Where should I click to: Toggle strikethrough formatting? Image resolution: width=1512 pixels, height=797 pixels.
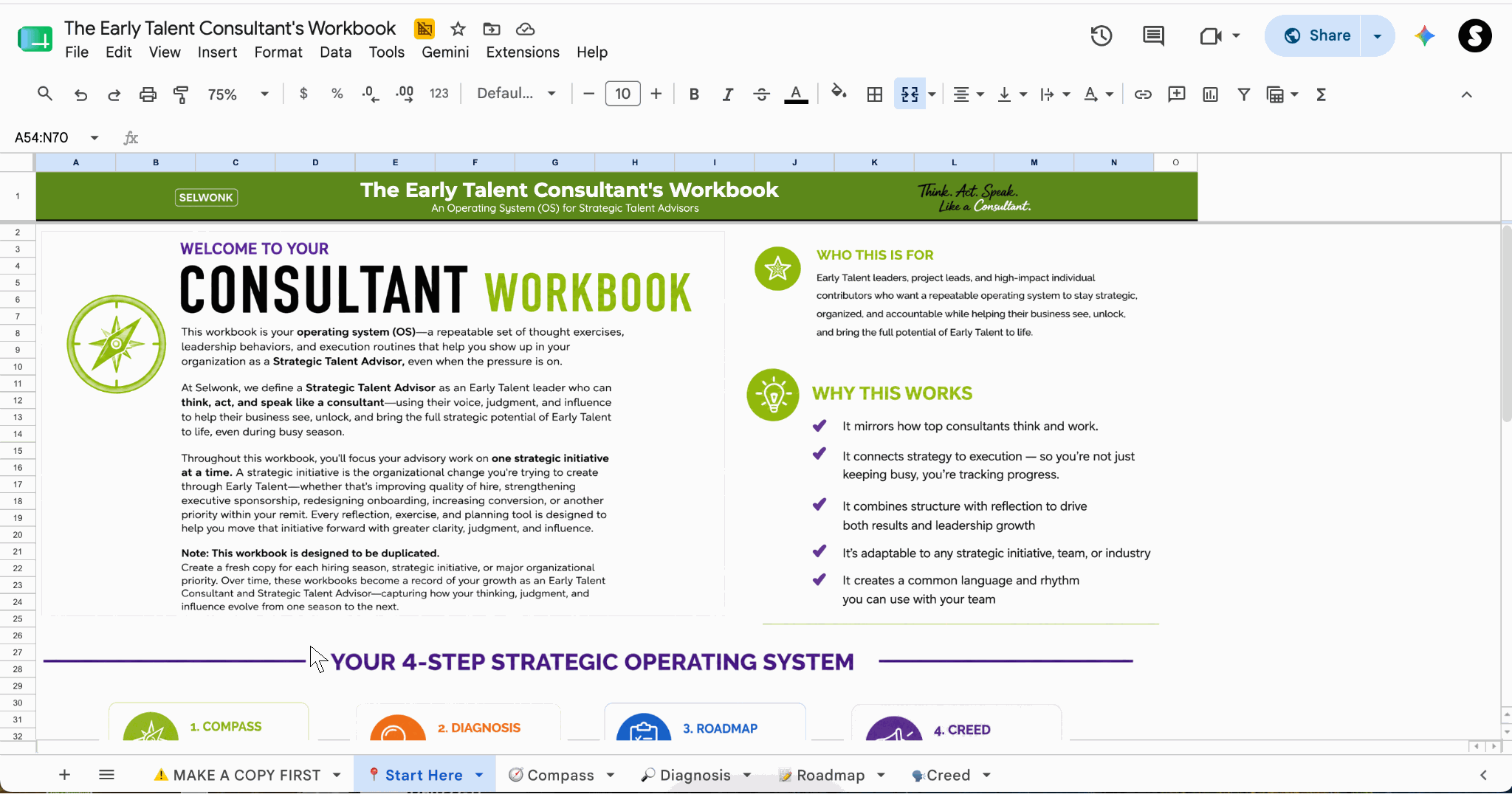tap(762, 94)
